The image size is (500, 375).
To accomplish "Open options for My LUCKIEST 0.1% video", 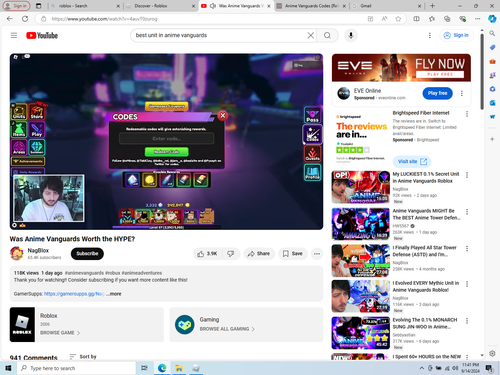I will [467, 175].
